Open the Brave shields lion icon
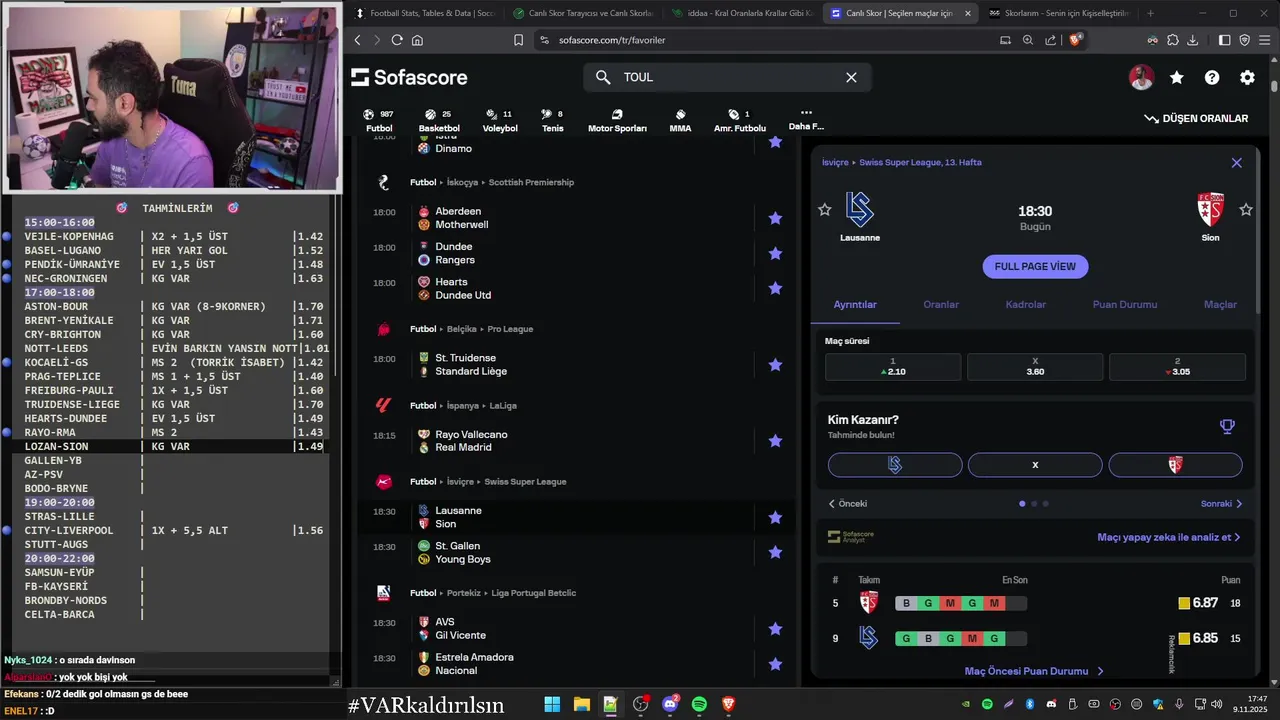Image resolution: width=1280 pixels, height=720 pixels. pyautogui.click(x=1076, y=40)
